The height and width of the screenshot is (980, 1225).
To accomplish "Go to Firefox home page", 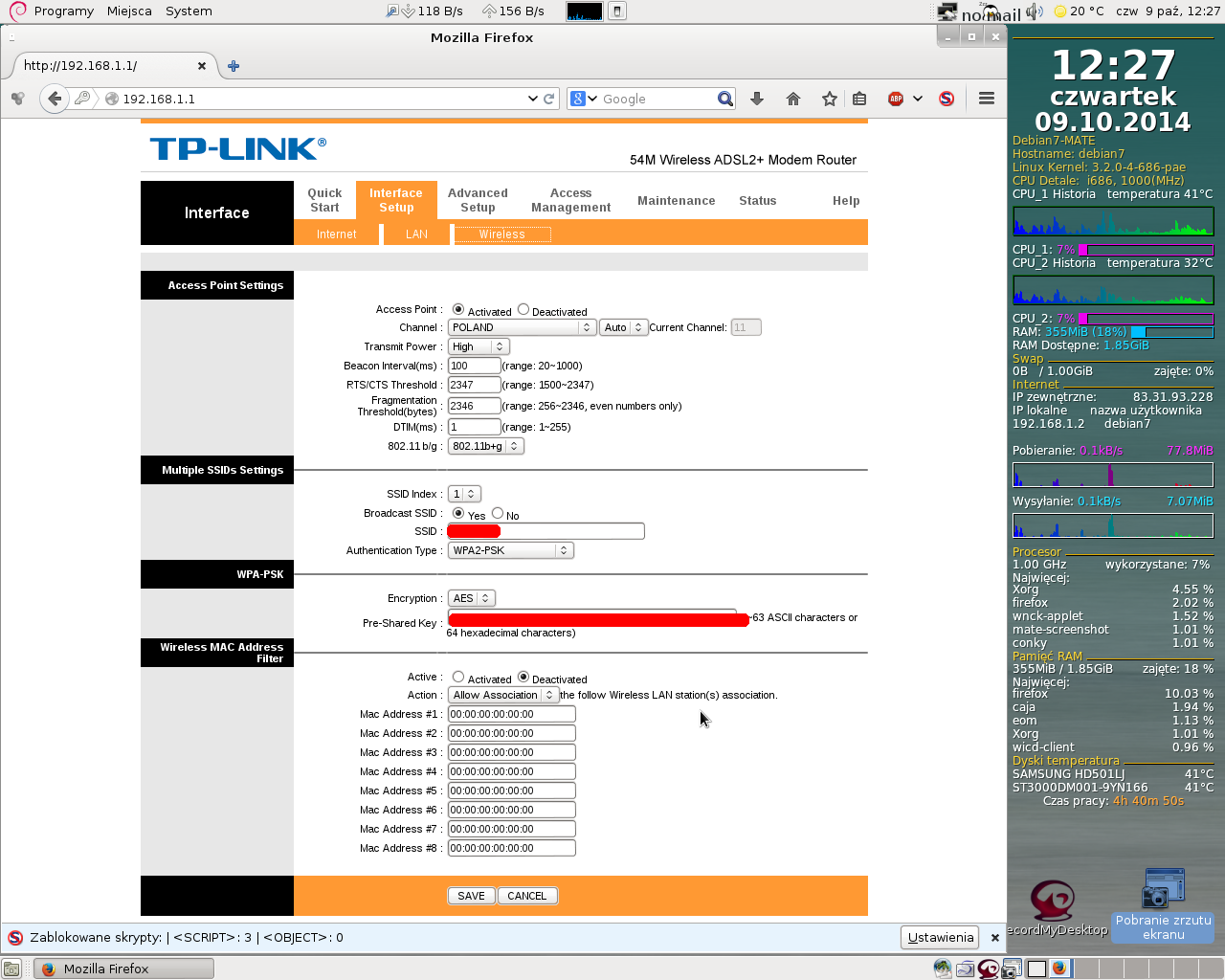I will point(793,99).
